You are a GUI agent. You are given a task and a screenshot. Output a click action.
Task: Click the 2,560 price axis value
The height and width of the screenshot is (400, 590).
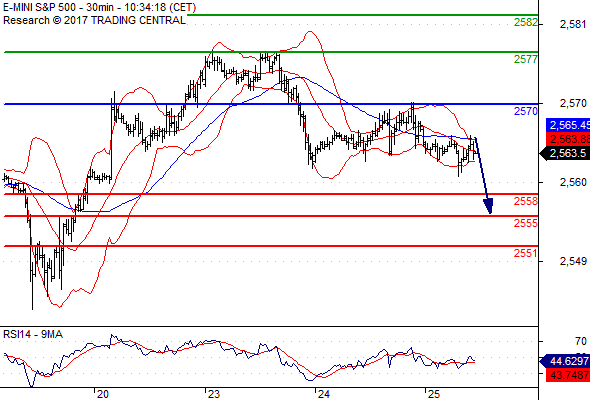[573, 183]
